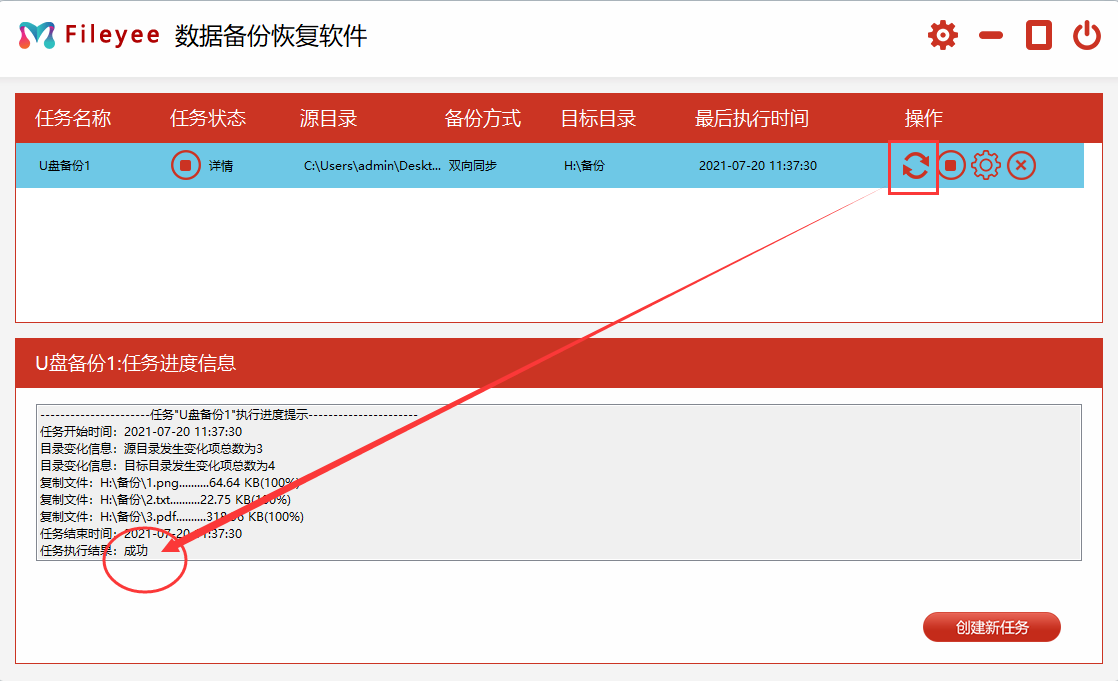Click the status icon beside 详情
Viewport: 1118px width, 681px height.
pos(185,165)
